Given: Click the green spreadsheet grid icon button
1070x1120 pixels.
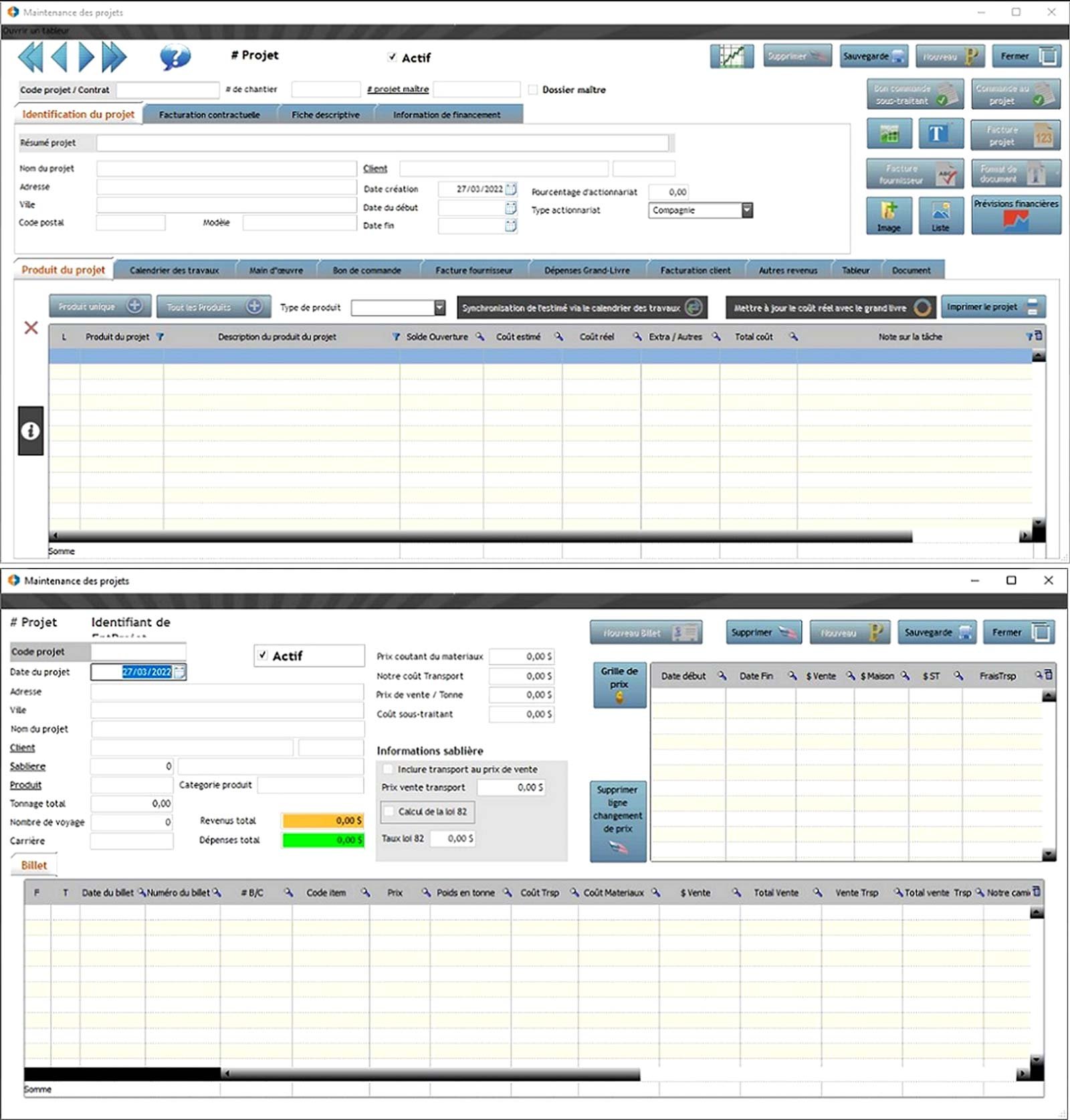Looking at the screenshot, I should 889,134.
